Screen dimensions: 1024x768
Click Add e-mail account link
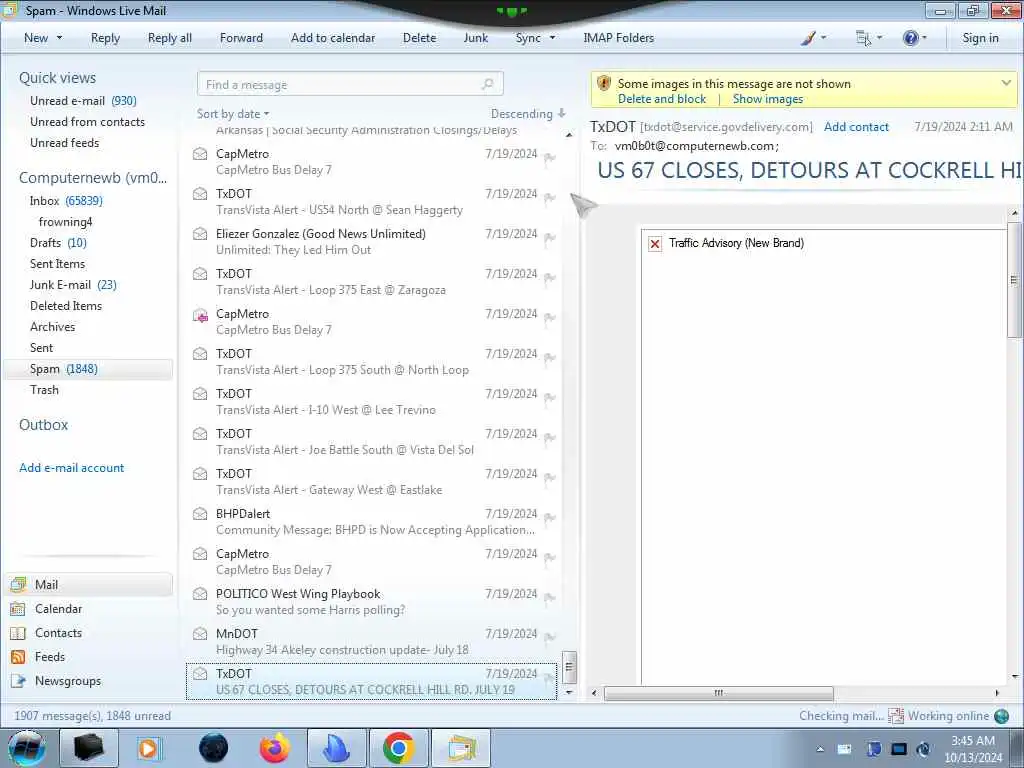pyautogui.click(x=72, y=468)
